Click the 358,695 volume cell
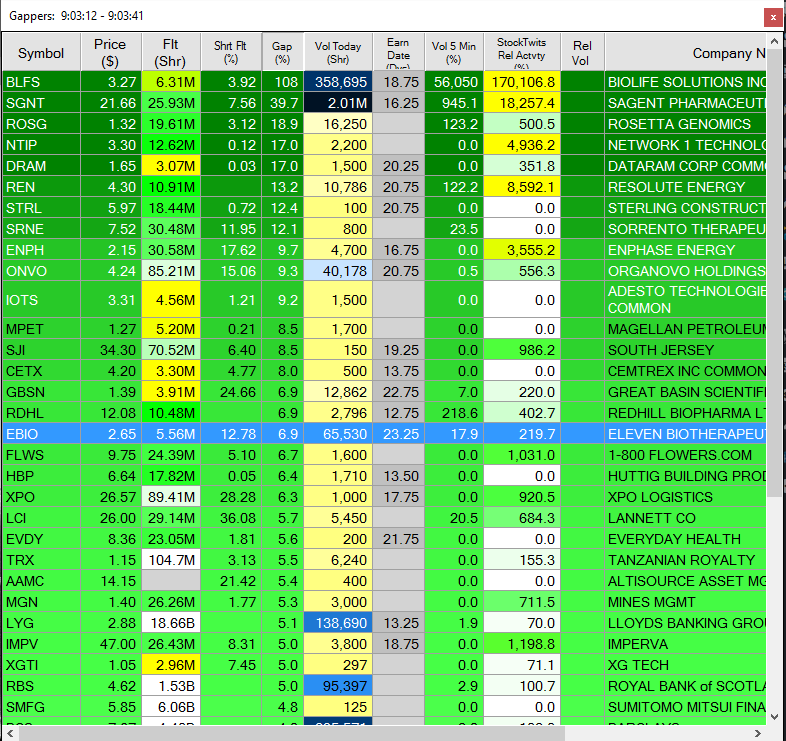786x741 pixels. tap(338, 82)
